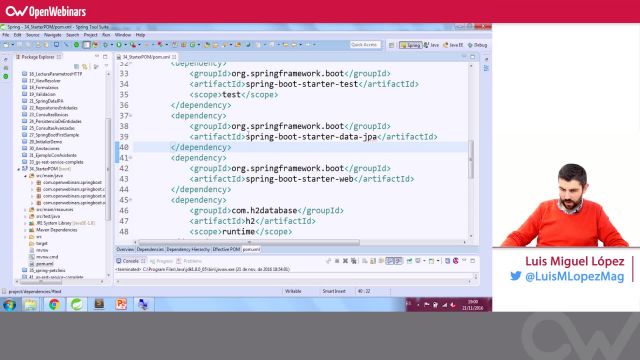Open Chrome from the taskbar
The height and width of the screenshot is (360, 640).
pos(54,304)
